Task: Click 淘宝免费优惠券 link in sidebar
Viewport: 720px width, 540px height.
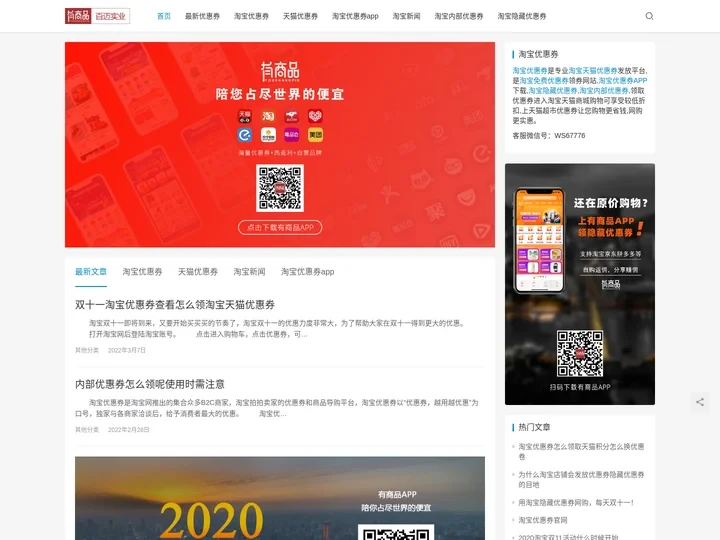Action: coord(544,80)
